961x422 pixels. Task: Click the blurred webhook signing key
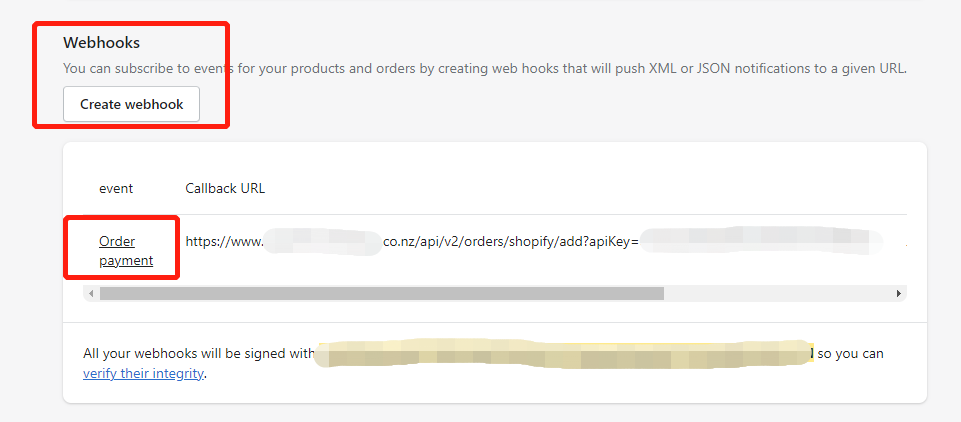pyautogui.click(x=564, y=353)
